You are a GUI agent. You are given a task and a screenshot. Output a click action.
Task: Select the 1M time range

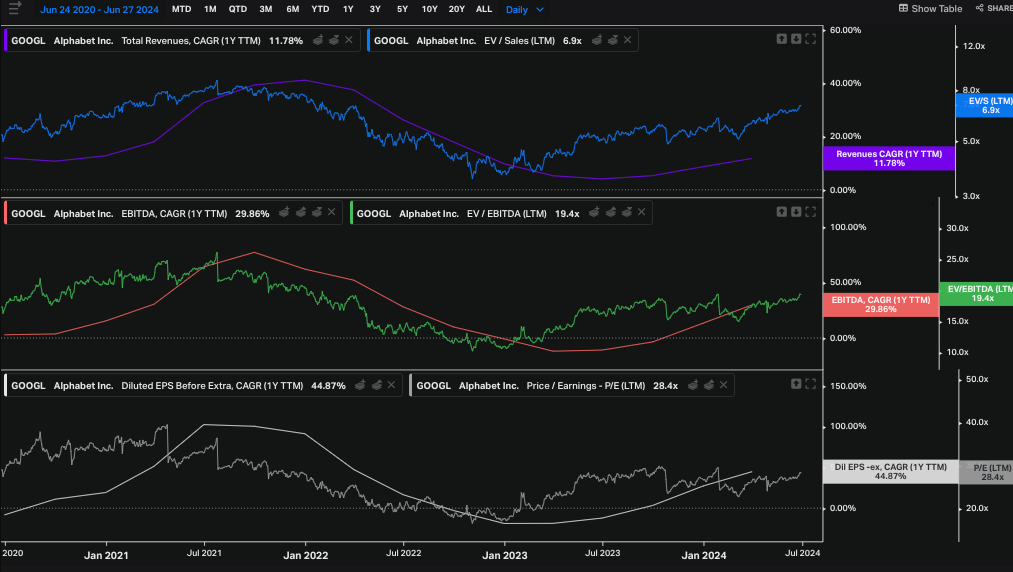pyautogui.click(x=210, y=9)
